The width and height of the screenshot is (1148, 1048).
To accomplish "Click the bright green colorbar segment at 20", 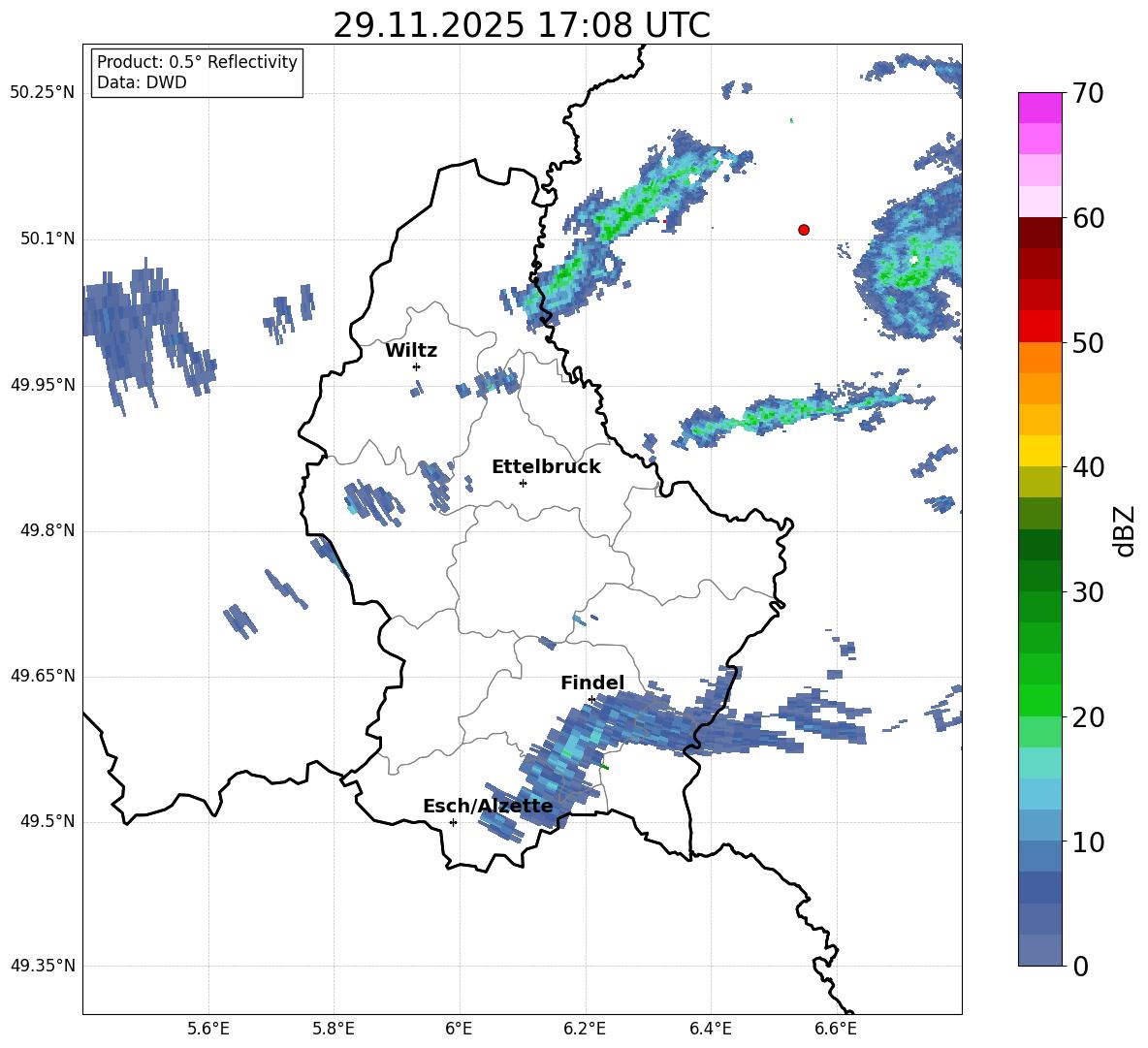I will pos(1040,700).
